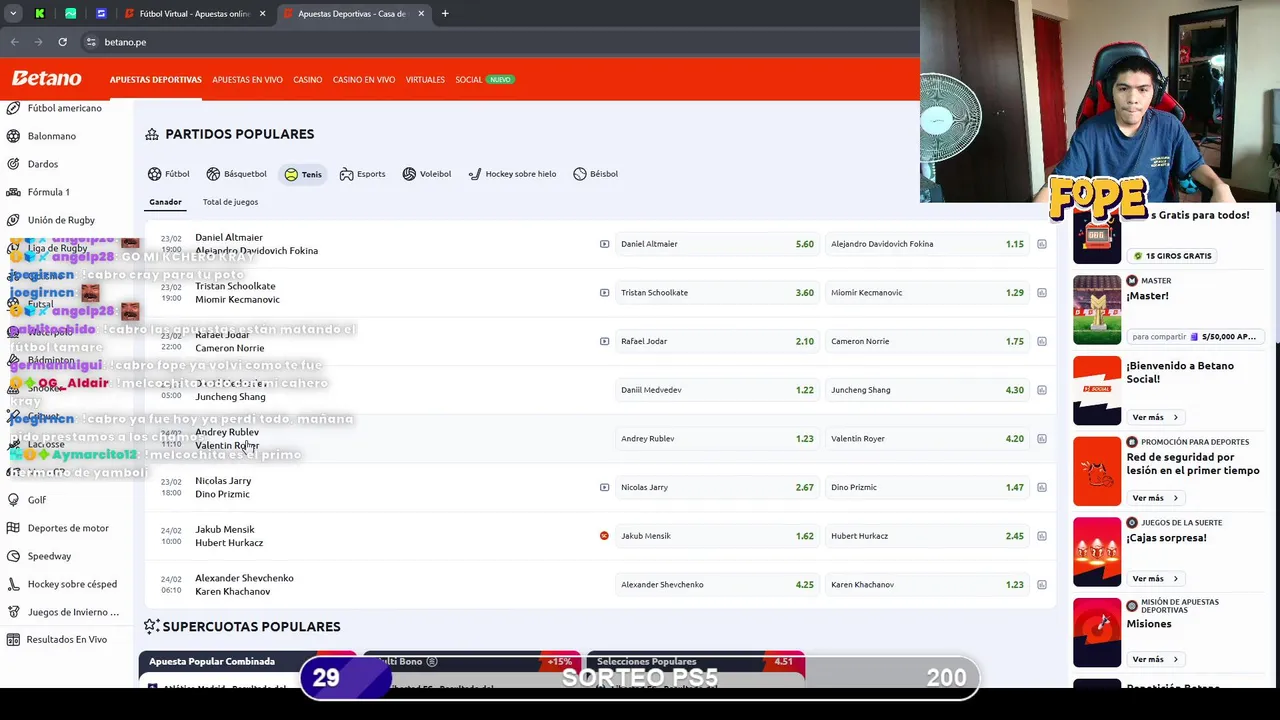Bet on Tristan Schoolkate at 3.60
The image size is (1280, 720).
click(717, 293)
